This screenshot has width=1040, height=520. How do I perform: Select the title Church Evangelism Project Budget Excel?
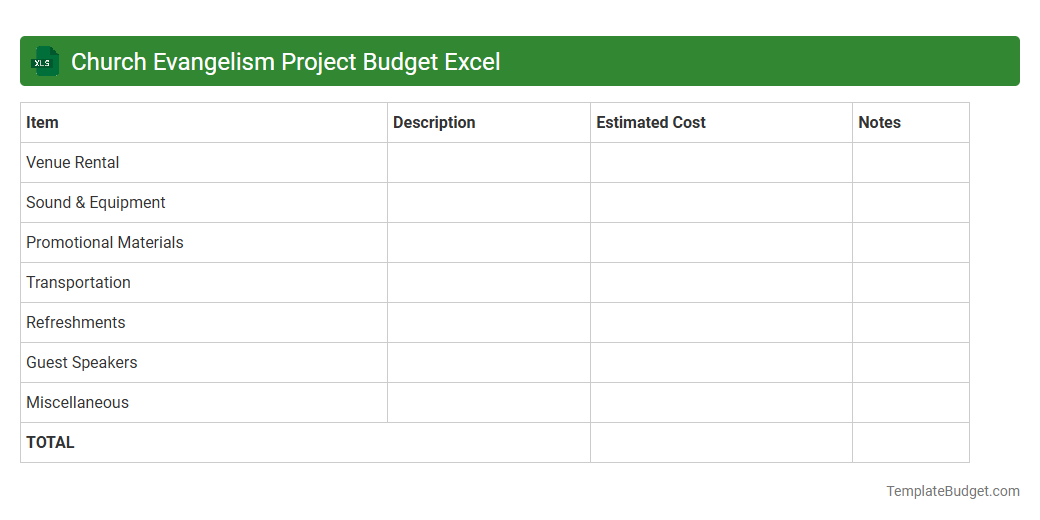point(285,62)
